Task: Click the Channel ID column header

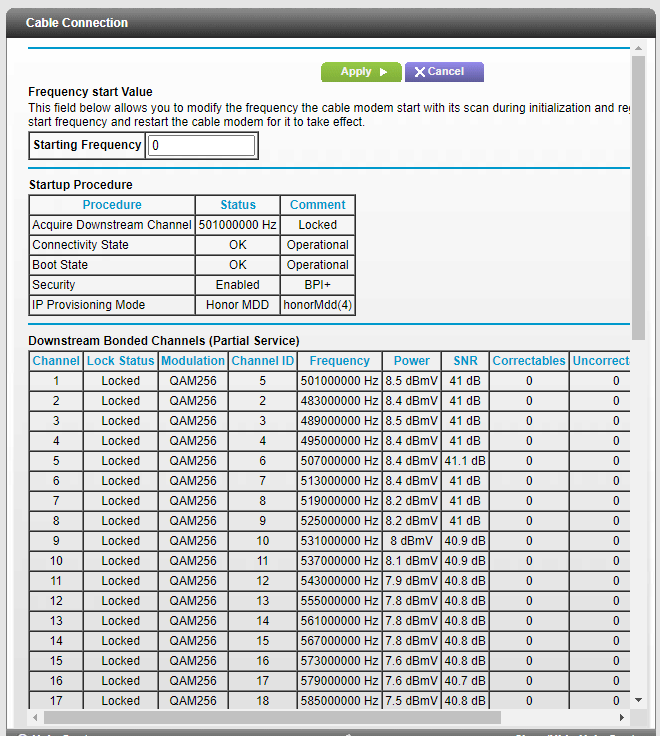Action: tap(262, 361)
